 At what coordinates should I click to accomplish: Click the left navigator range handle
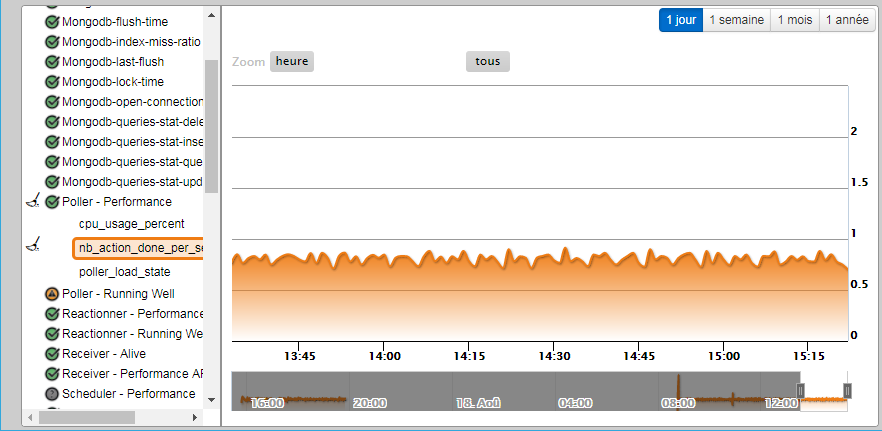tap(800, 390)
